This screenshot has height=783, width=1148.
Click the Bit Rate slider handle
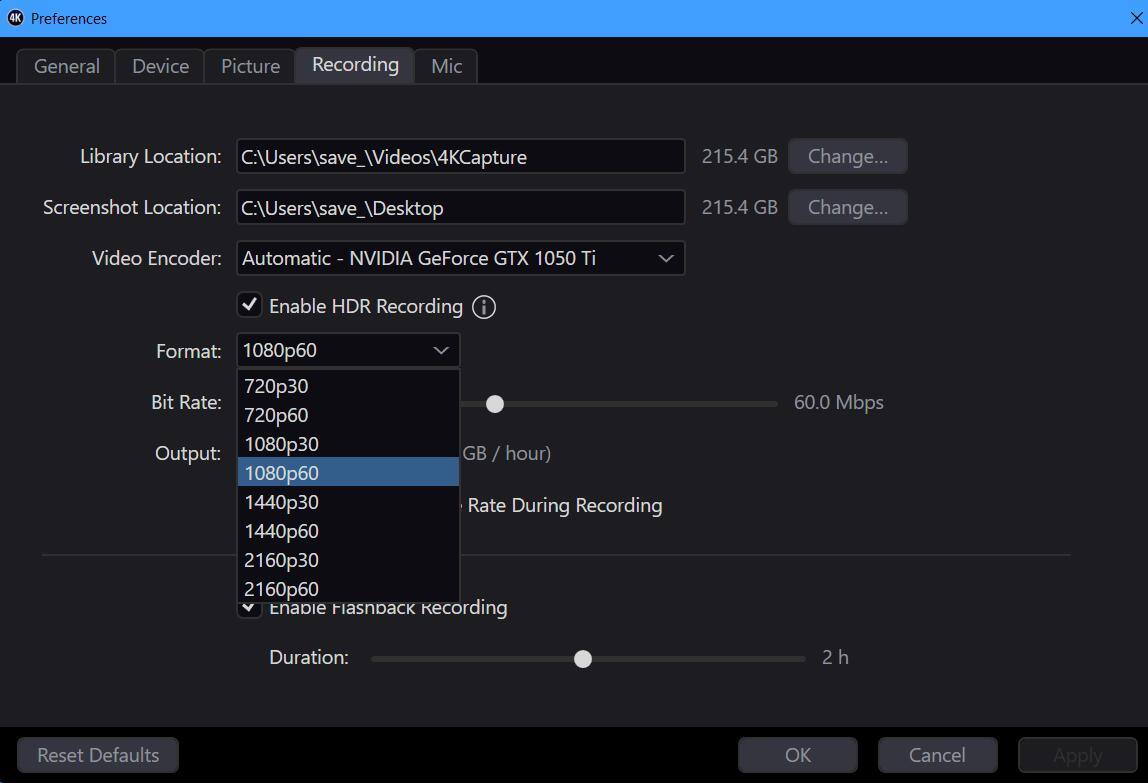495,404
